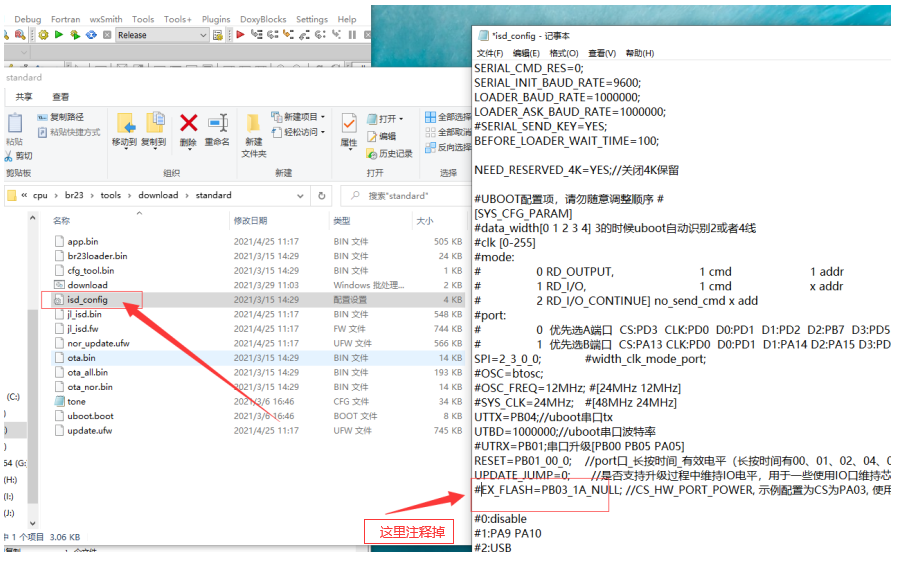Switch to 查看 ribbon tab in Explorer
Screen dimensions: 907x564
[x=61, y=97]
